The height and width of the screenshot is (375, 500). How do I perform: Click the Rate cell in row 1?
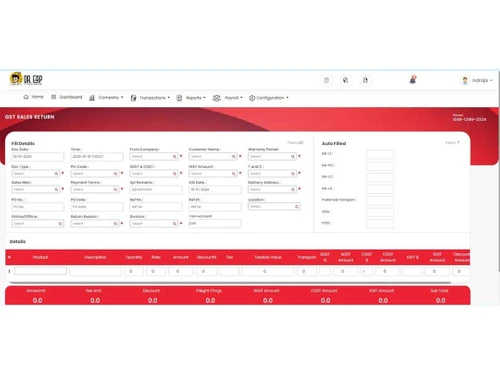click(x=156, y=271)
